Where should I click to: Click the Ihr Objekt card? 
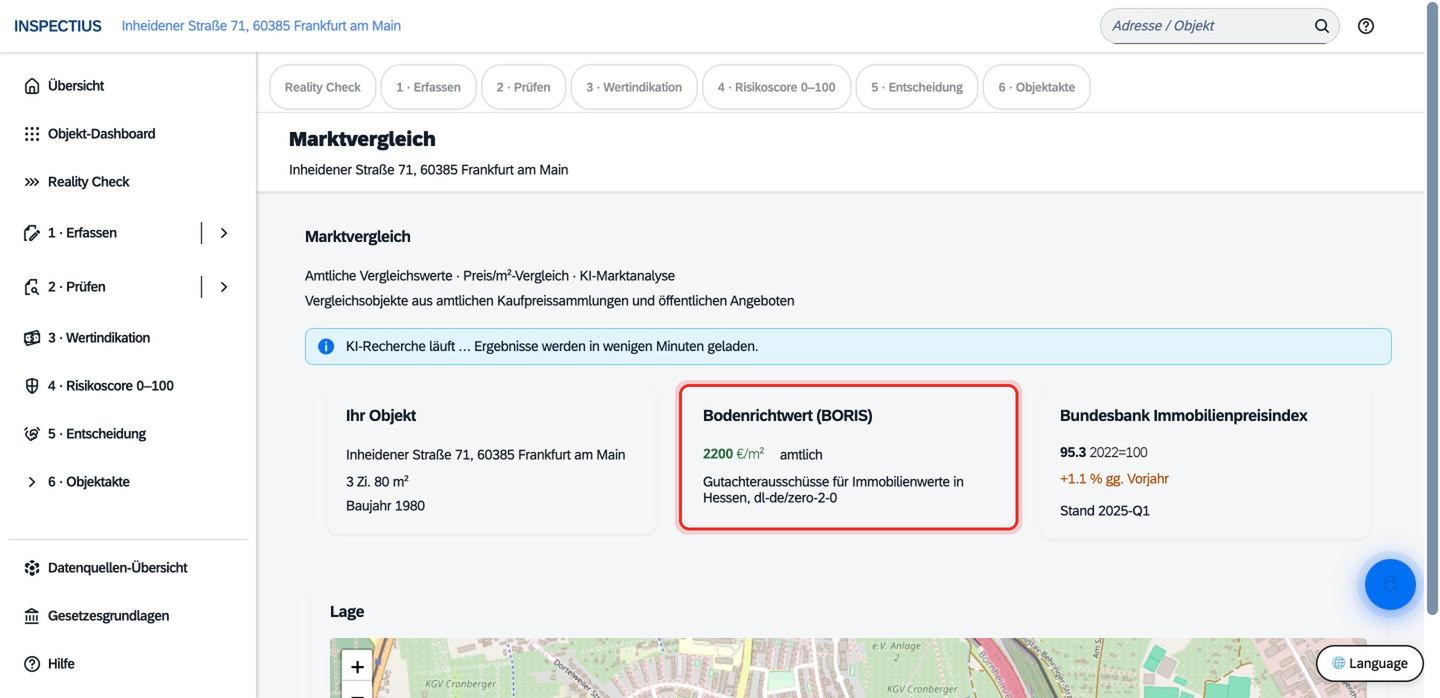point(491,460)
